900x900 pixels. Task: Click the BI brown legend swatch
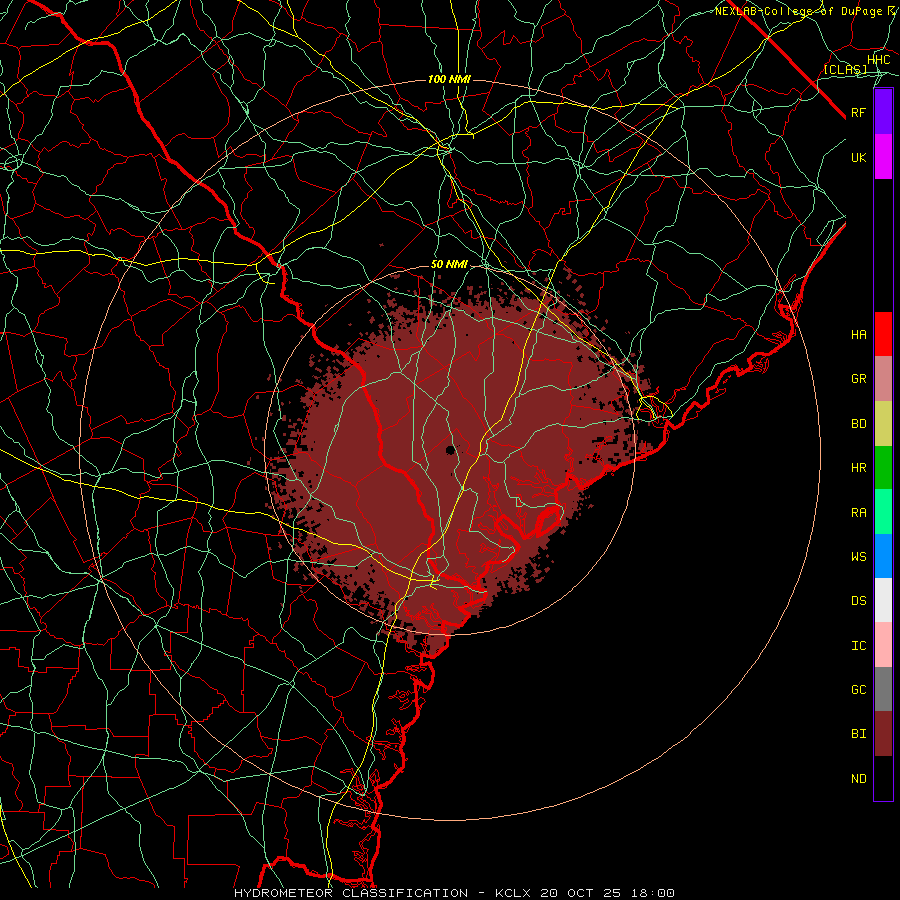(883, 734)
